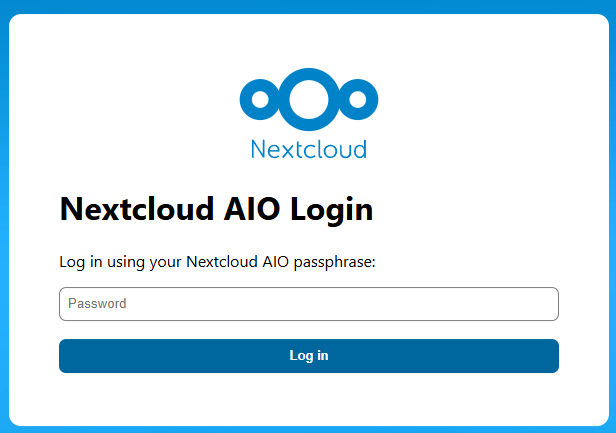Click the Password placeholder text
The width and height of the screenshot is (616, 433).
pos(97,304)
